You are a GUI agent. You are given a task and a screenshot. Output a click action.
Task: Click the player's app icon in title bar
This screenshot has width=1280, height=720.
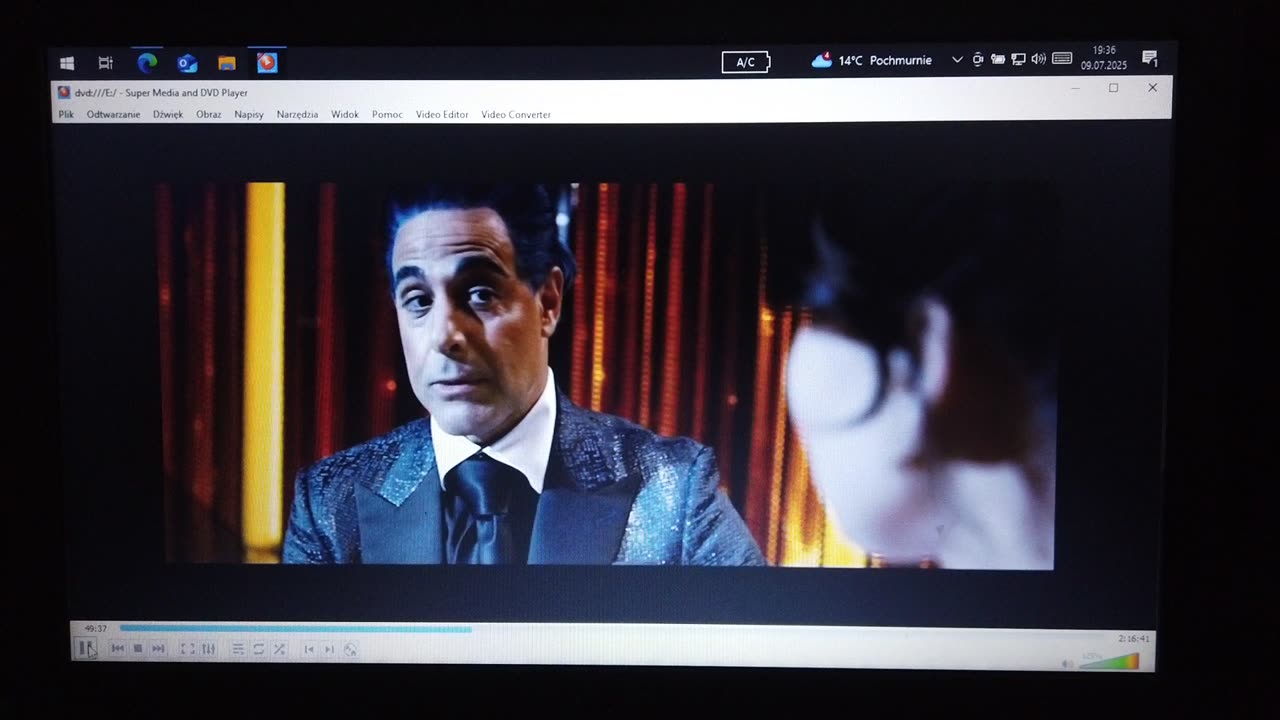pyautogui.click(x=64, y=92)
